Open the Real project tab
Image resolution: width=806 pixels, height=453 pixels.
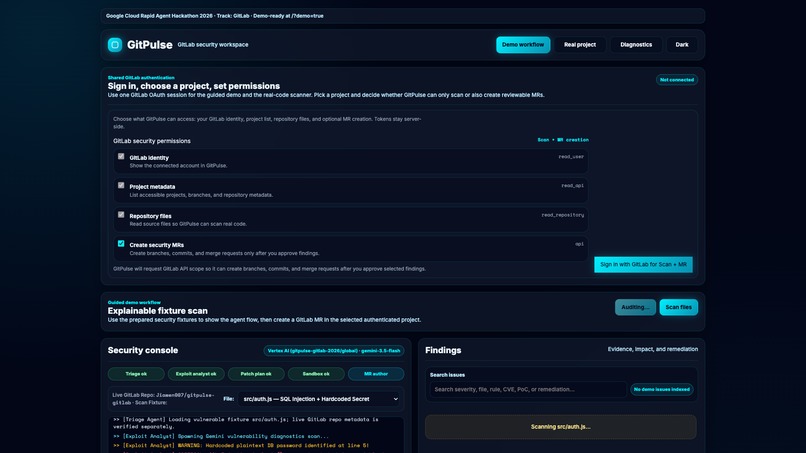[x=580, y=45]
